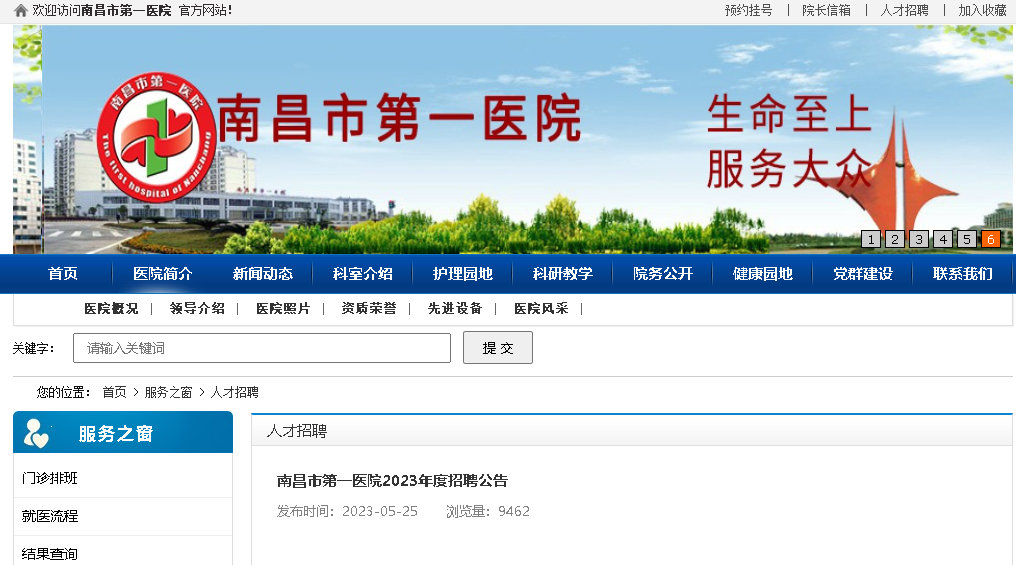Screen dimensions: 1016x565
Task: Click the home icon beside the welcome text
Action: [x=21, y=10]
